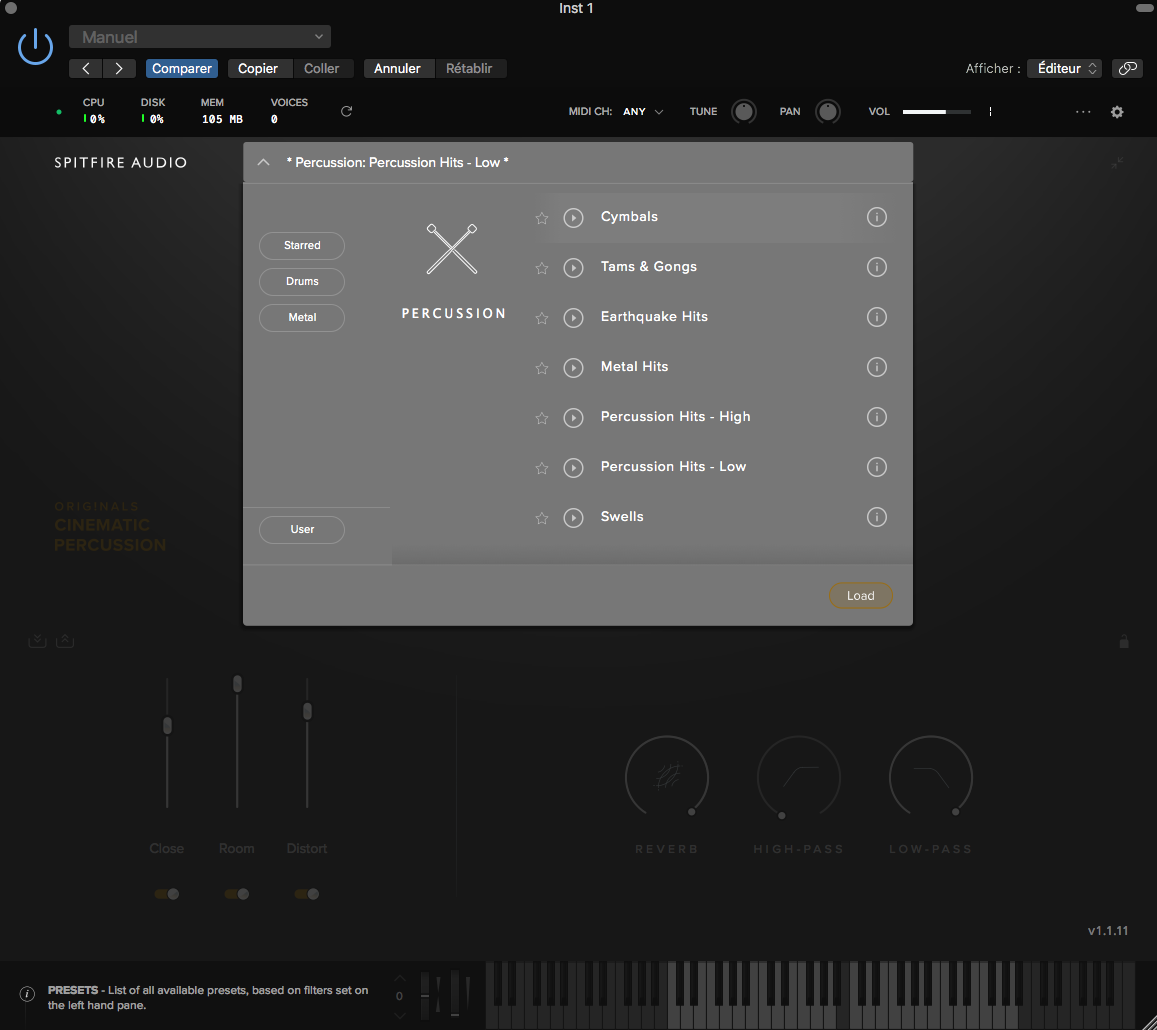
Task: Click the refresh icon near the voices counter
Action: tap(345, 111)
